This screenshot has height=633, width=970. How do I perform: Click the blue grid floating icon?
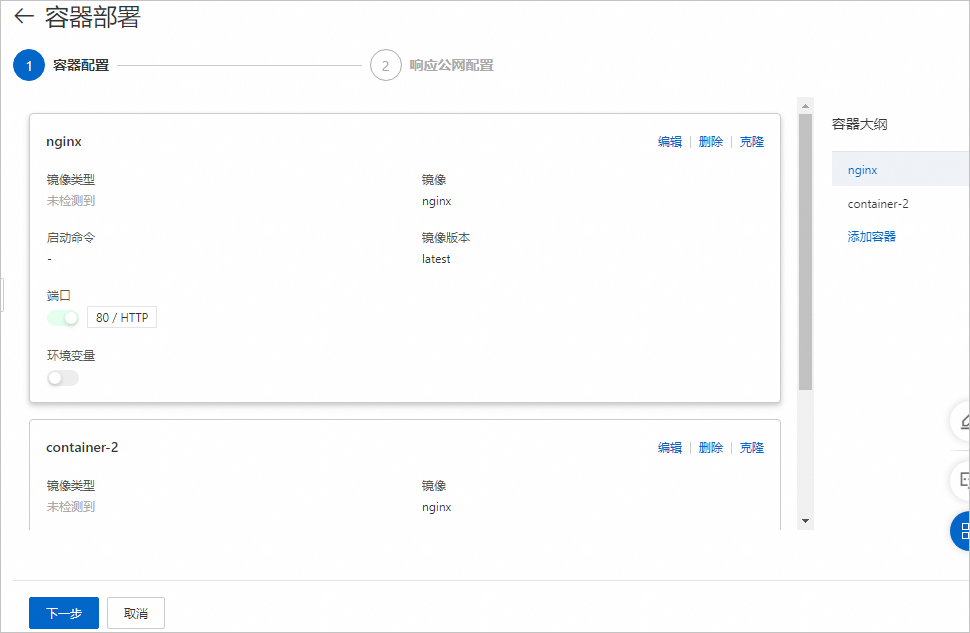click(963, 530)
